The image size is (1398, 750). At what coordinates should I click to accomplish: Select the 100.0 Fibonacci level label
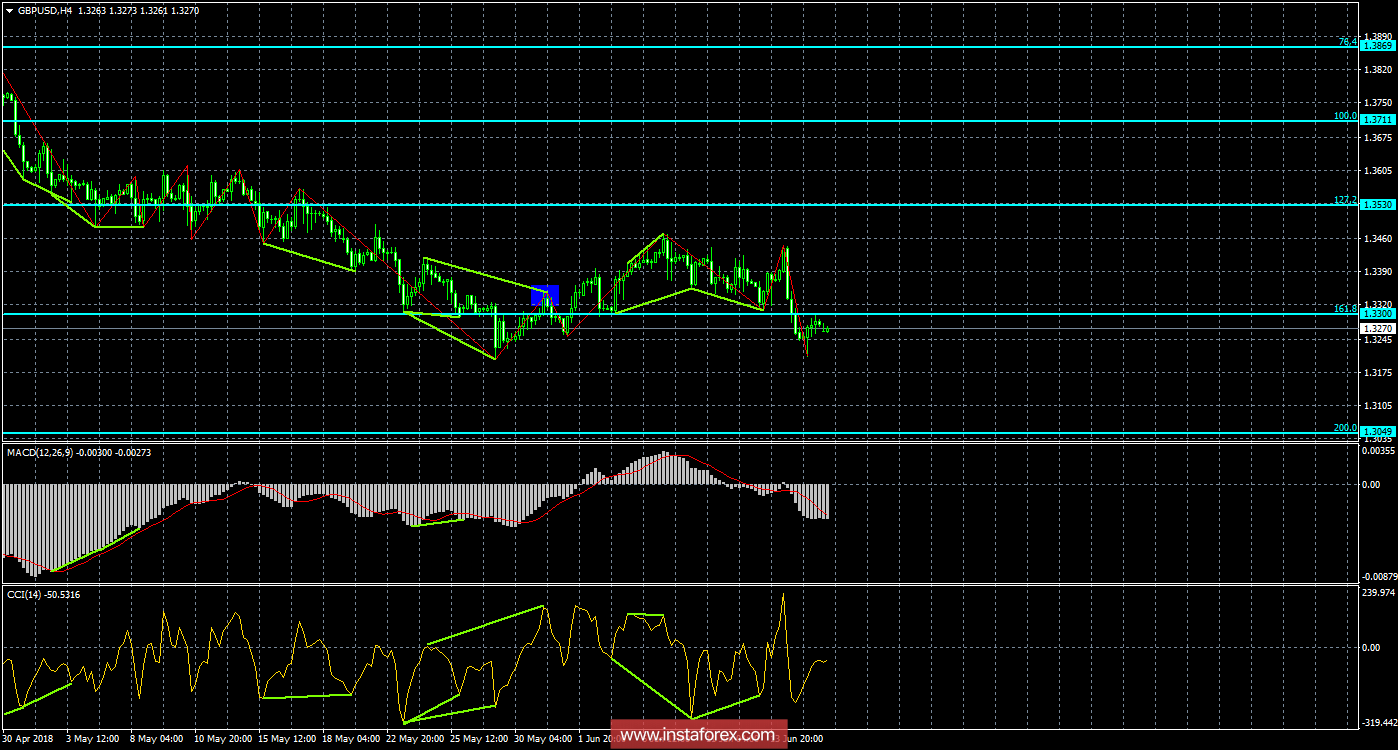coord(1345,115)
